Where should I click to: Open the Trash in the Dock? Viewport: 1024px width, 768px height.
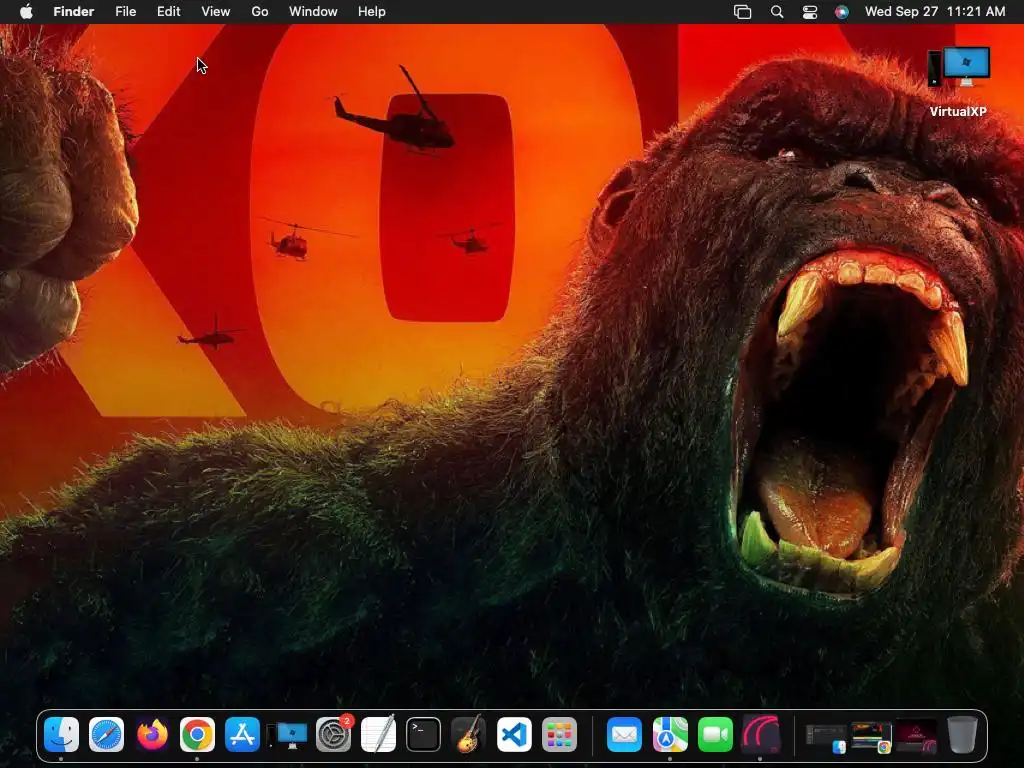962,735
